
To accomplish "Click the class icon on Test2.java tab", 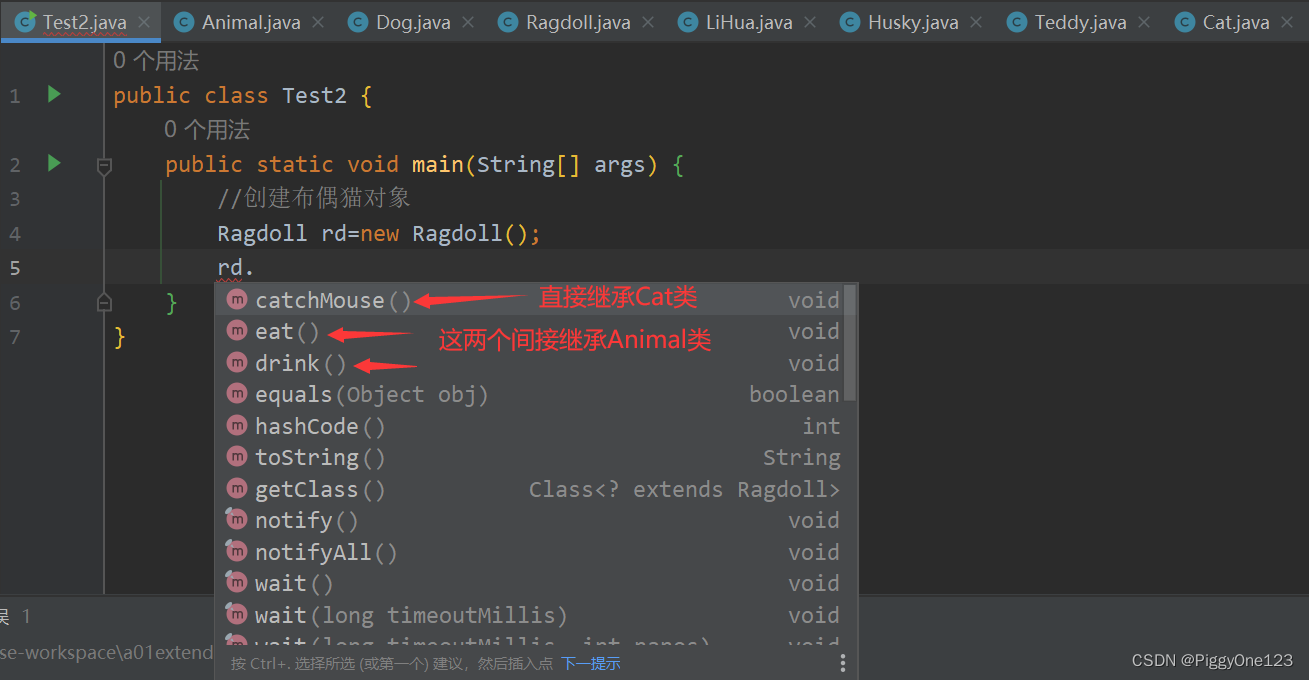I will click(x=25, y=21).
